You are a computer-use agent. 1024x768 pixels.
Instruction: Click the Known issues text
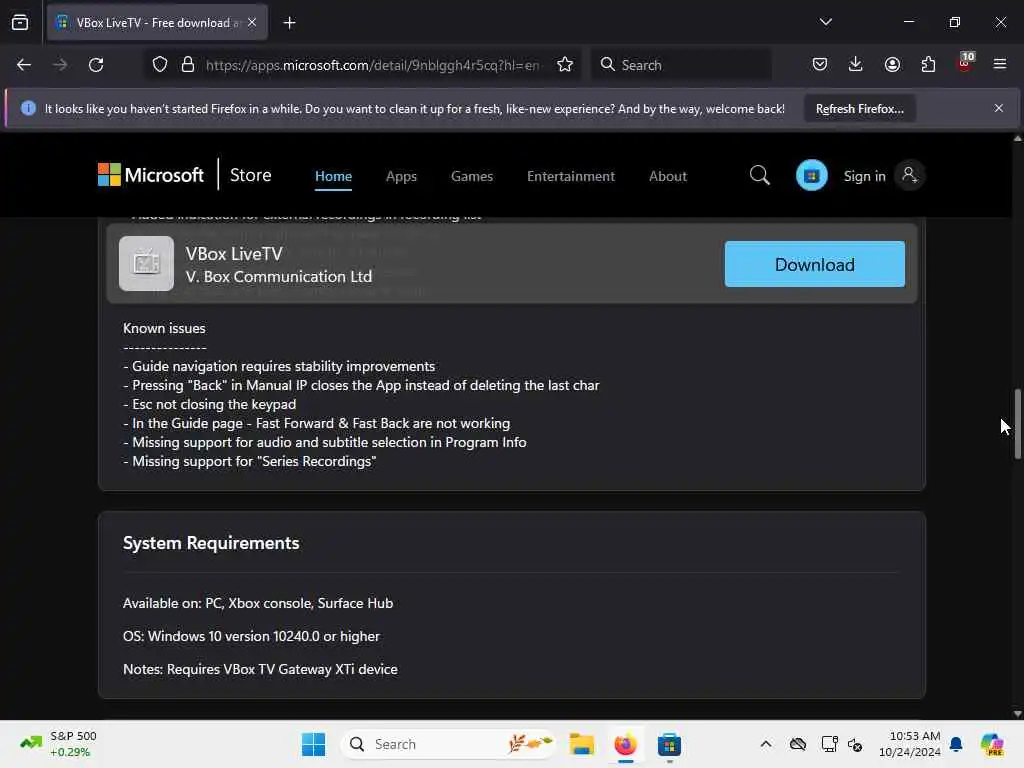coord(164,328)
